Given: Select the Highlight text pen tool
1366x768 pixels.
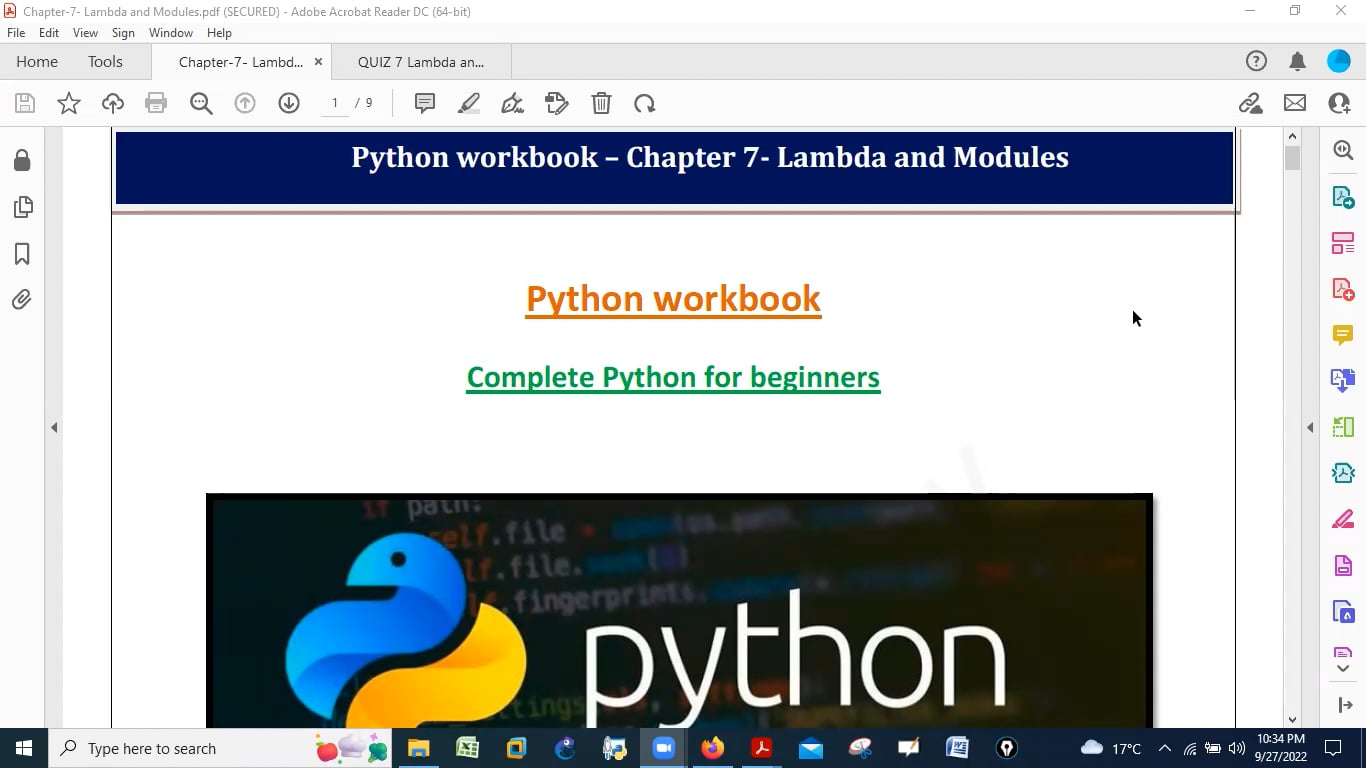Looking at the screenshot, I should tap(469, 103).
